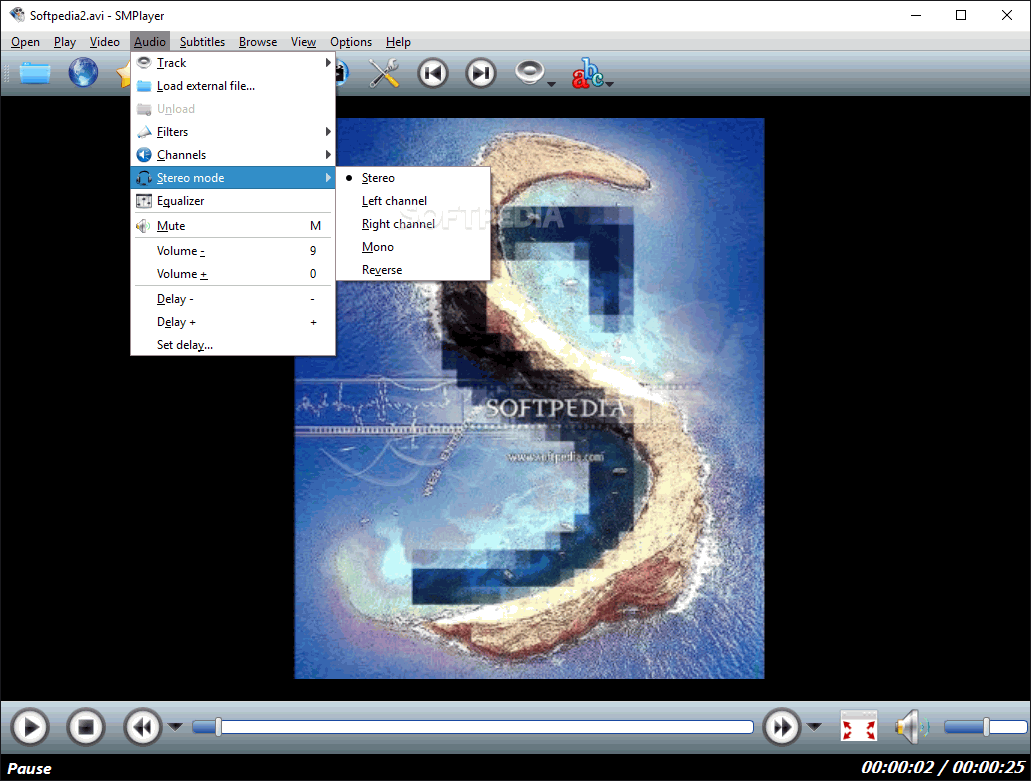Open dropdown arrow next to subtitle icon
Image resolution: width=1031 pixels, height=781 pixels.
[x=610, y=83]
